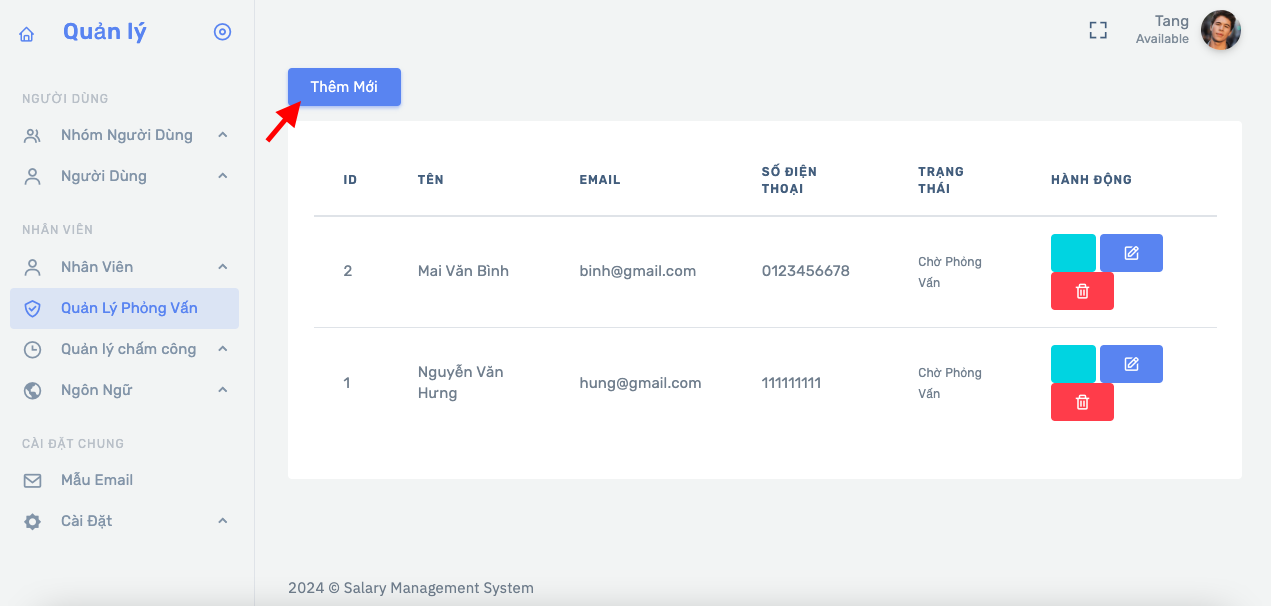This screenshot has width=1271, height=606.
Task: Delete the Mai Văn Bình record
Action: click(1082, 291)
